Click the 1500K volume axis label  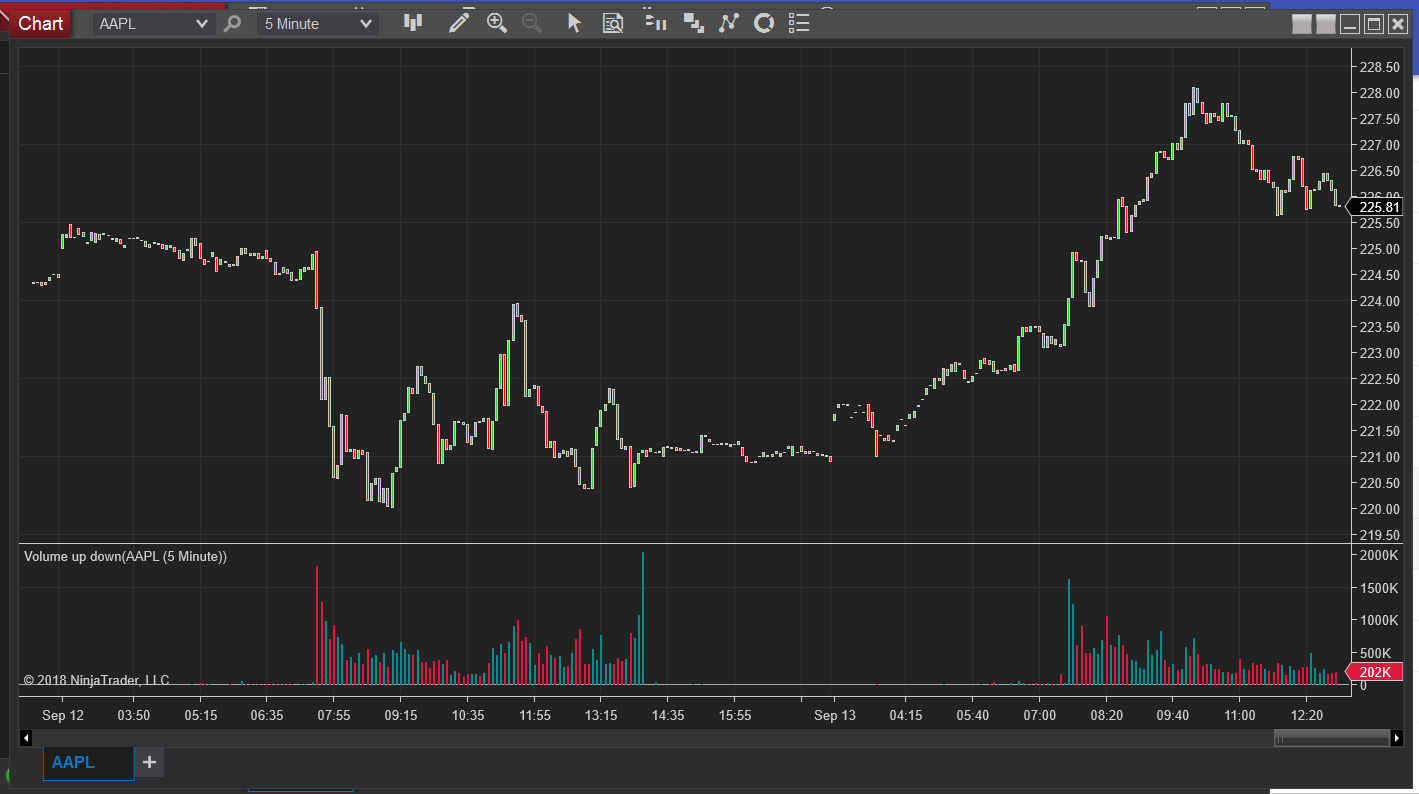1379,588
